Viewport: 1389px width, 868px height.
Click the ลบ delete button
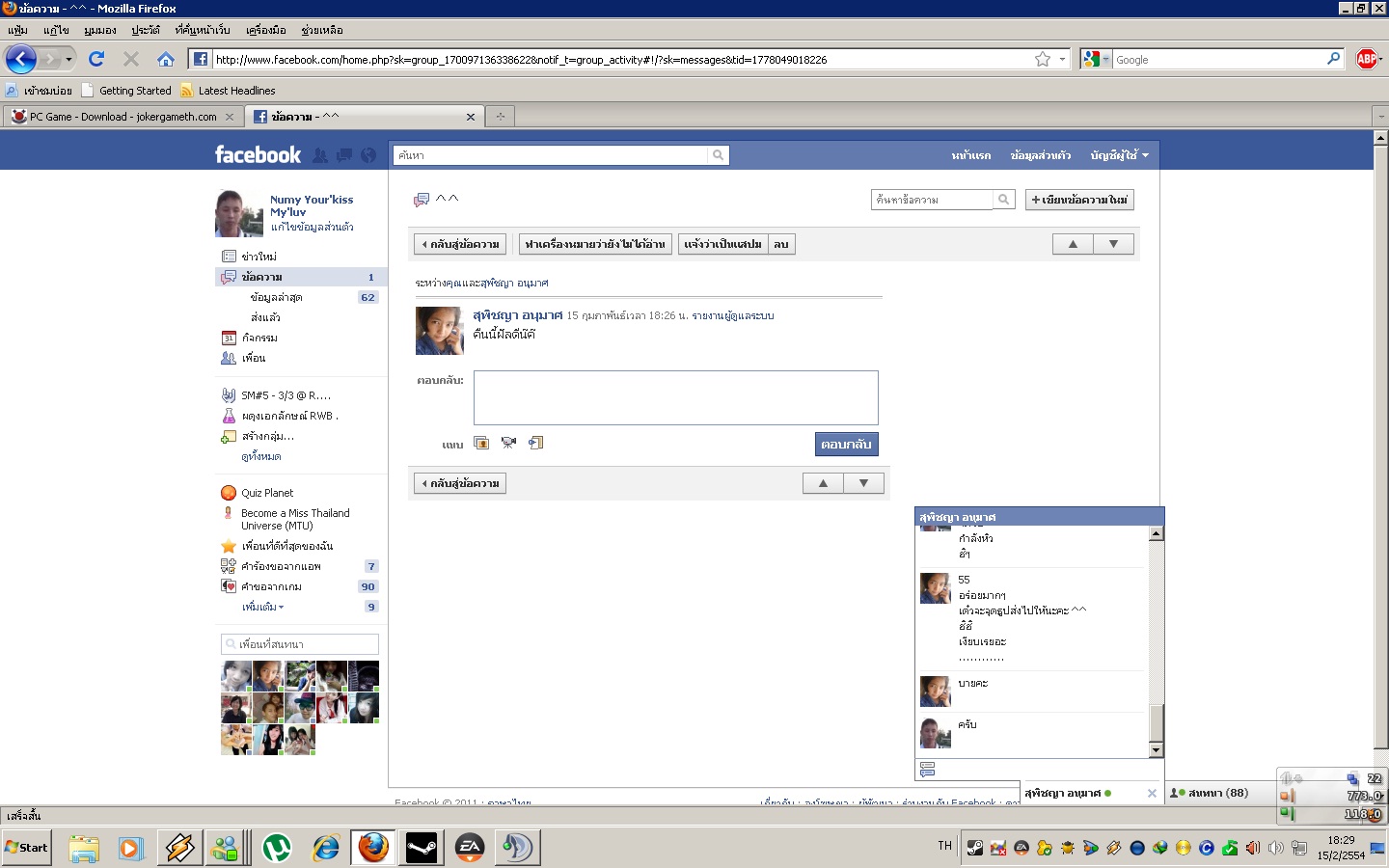click(x=781, y=244)
